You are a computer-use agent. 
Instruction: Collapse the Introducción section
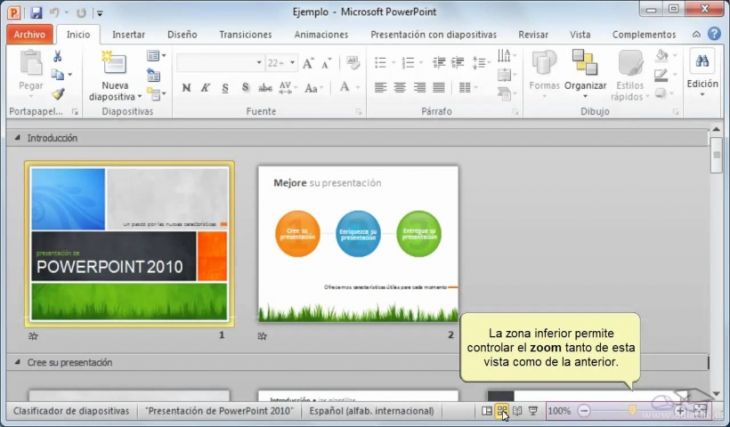pyautogui.click(x=17, y=138)
